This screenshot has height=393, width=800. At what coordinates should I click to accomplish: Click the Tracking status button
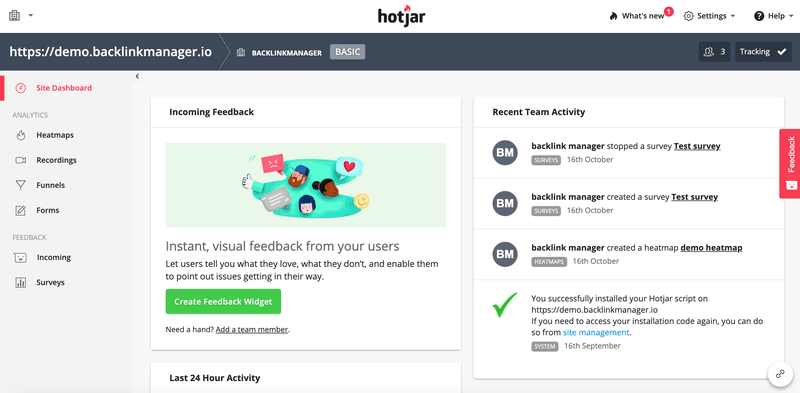(763, 52)
